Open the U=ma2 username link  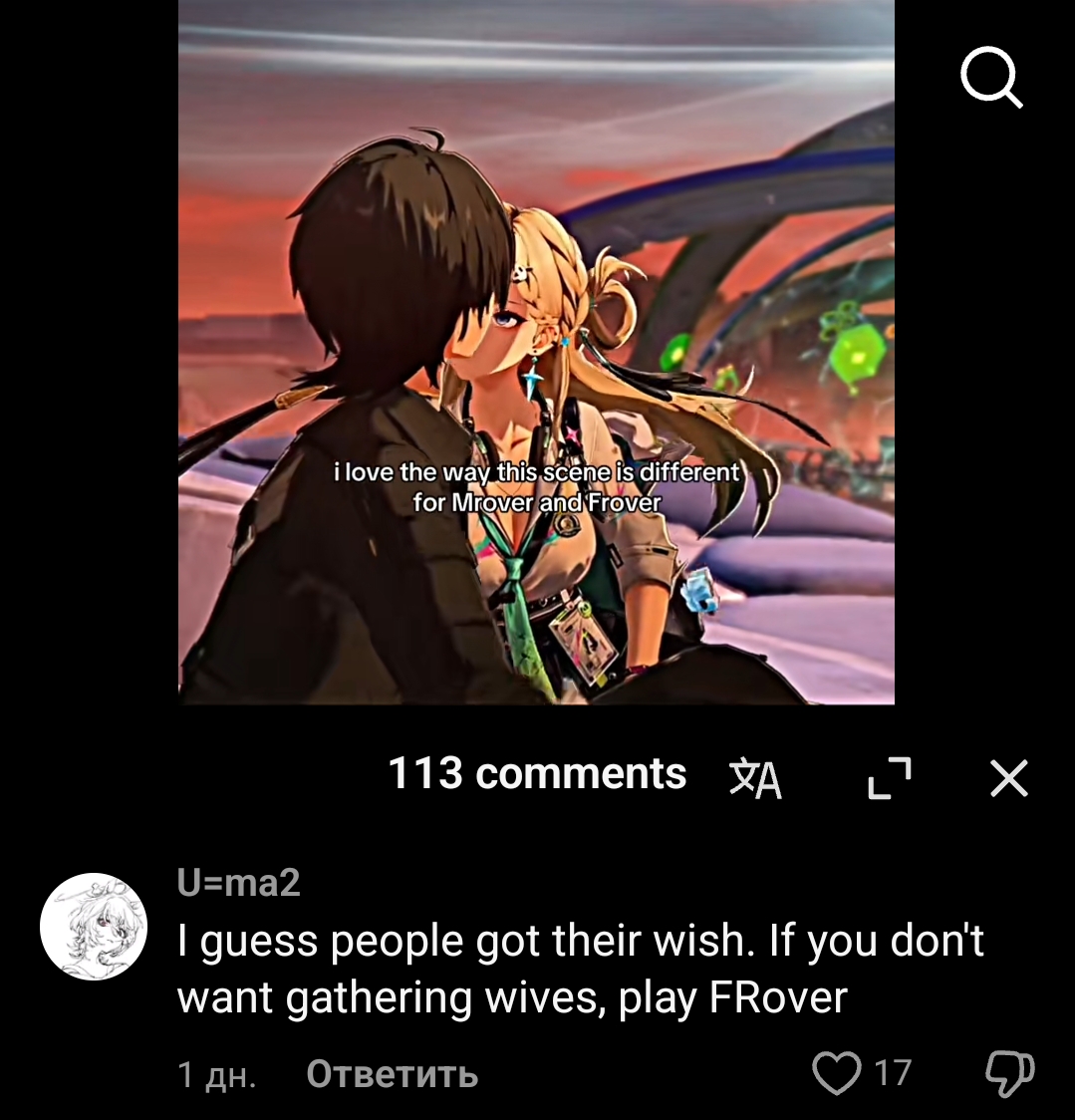(x=238, y=882)
